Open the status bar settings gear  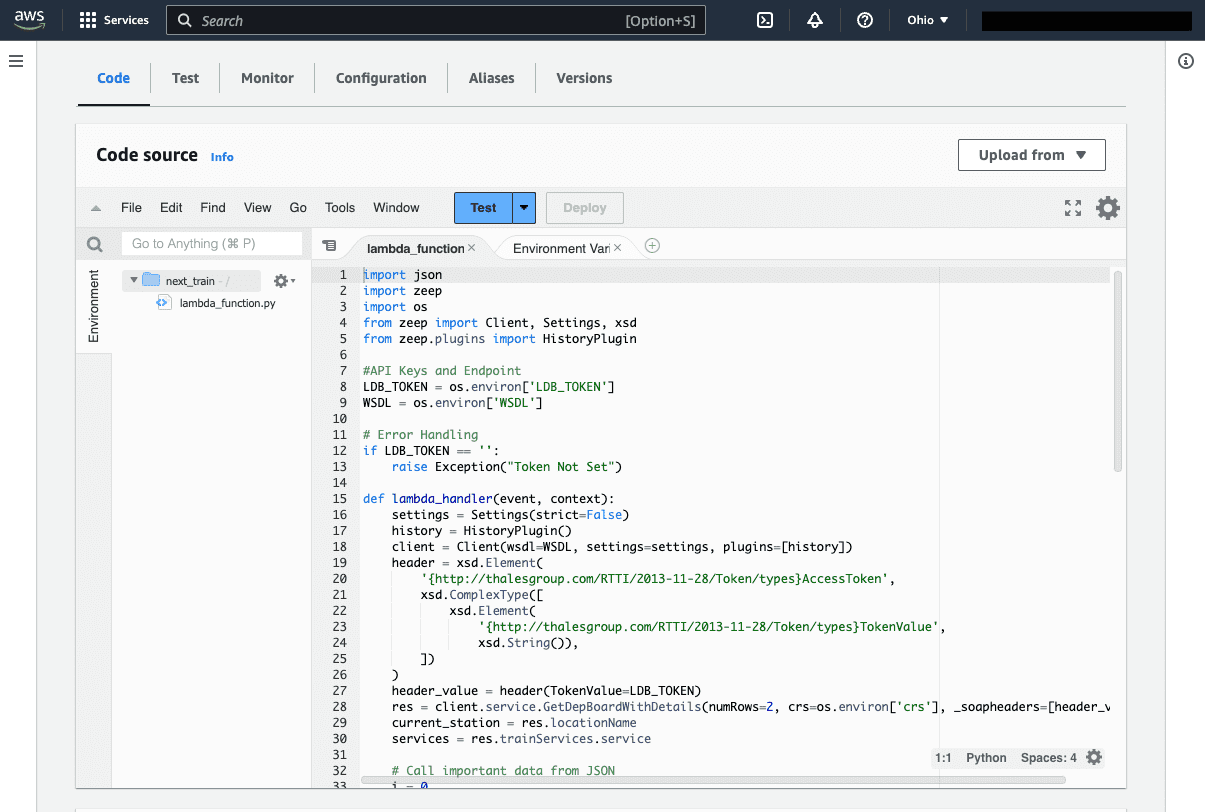pyautogui.click(x=1094, y=757)
